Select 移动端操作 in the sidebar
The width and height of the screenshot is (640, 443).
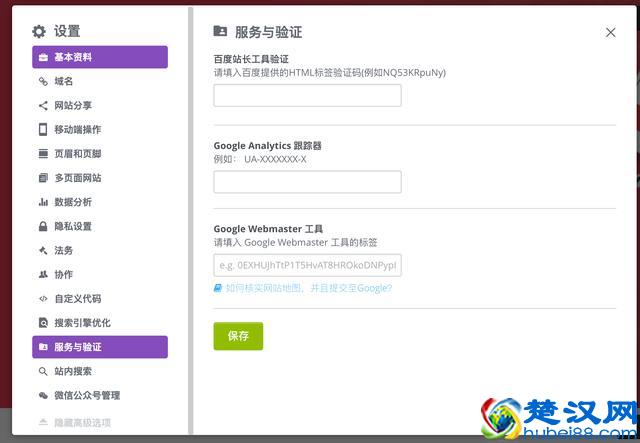[100, 129]
